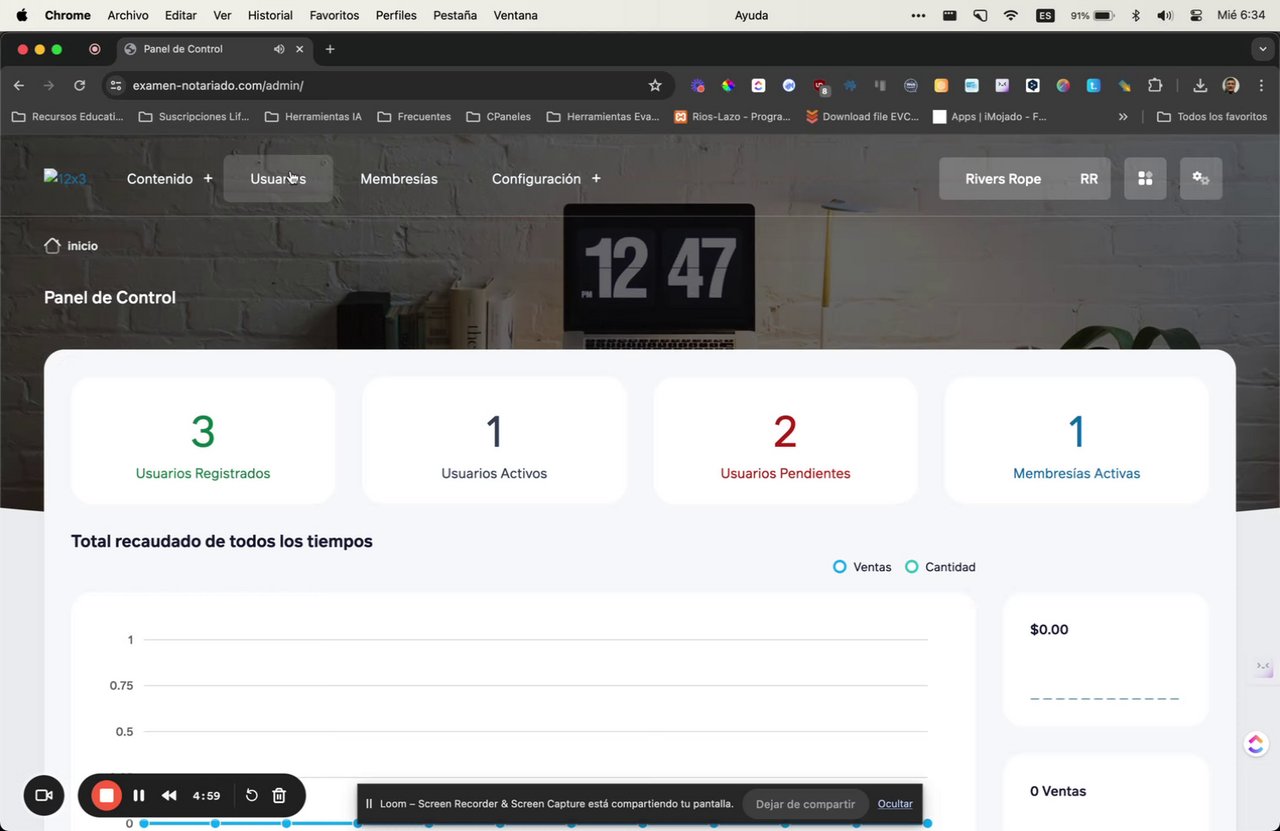Open the Herramientas IA bookmarks folder
This screenshot has height=831, width=1280.
(x=313, y=117)
